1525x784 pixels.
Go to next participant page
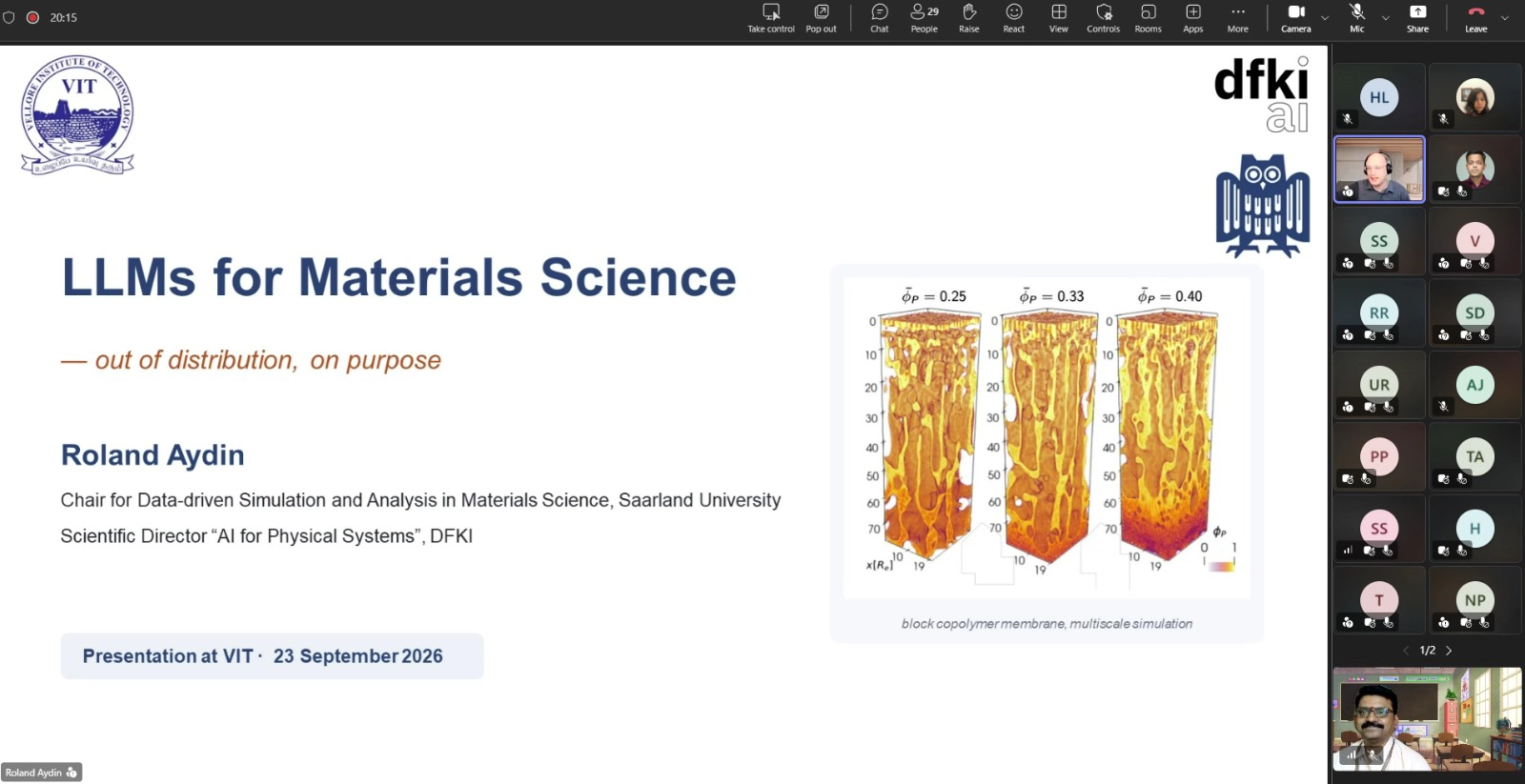pos(1449,651)
